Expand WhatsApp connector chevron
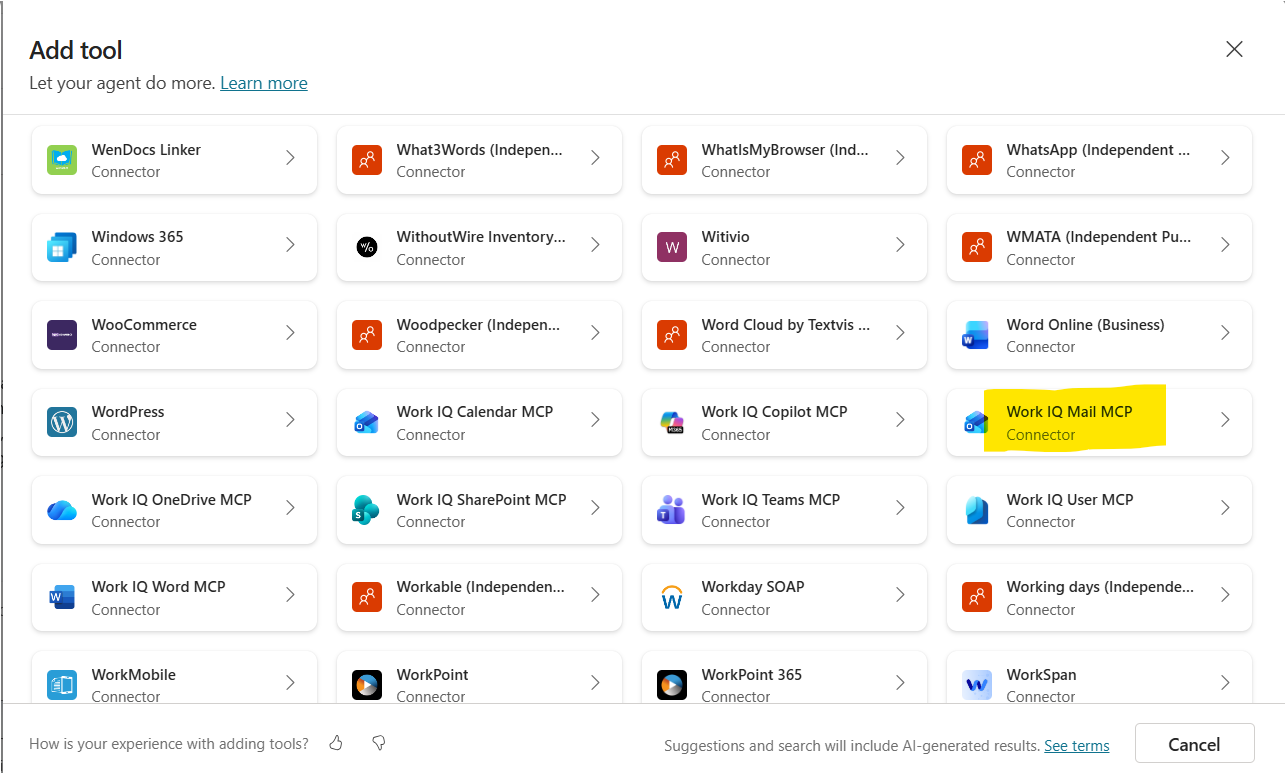This screenshot has height=773, width=1285. [x=1225, y=158]
